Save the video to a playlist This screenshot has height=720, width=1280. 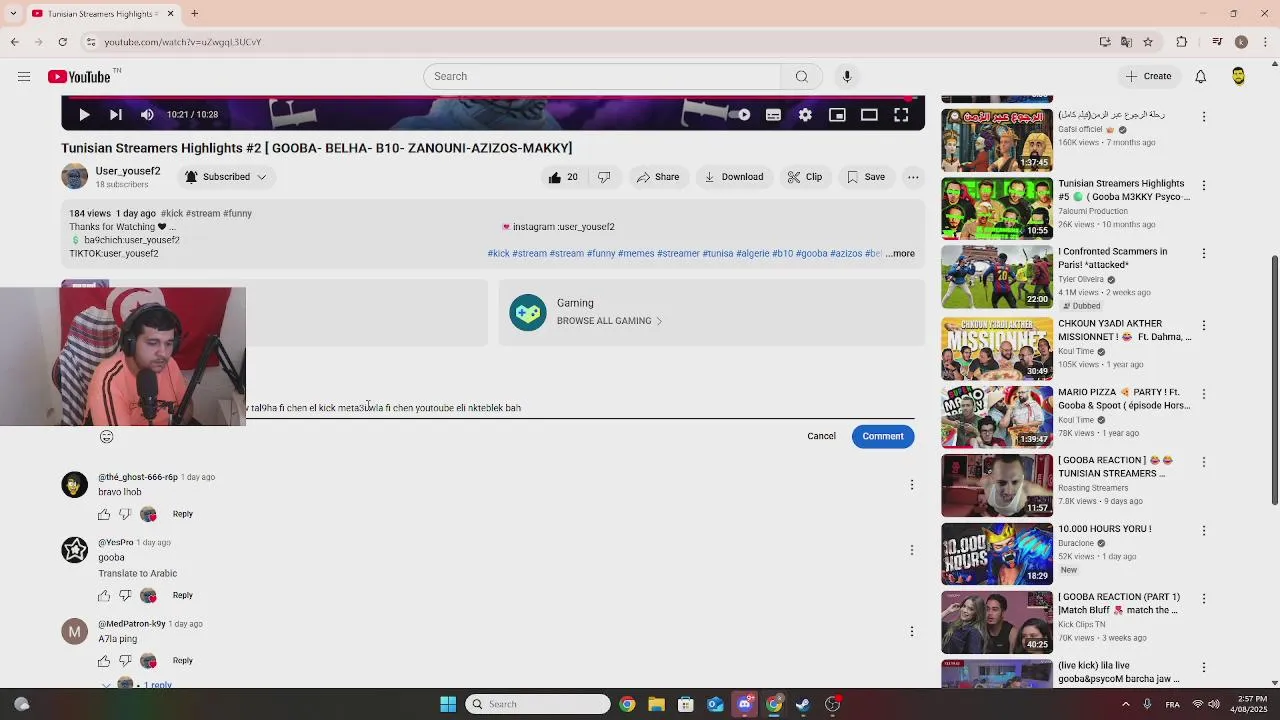pyautogui.click(x=866, y=177)
